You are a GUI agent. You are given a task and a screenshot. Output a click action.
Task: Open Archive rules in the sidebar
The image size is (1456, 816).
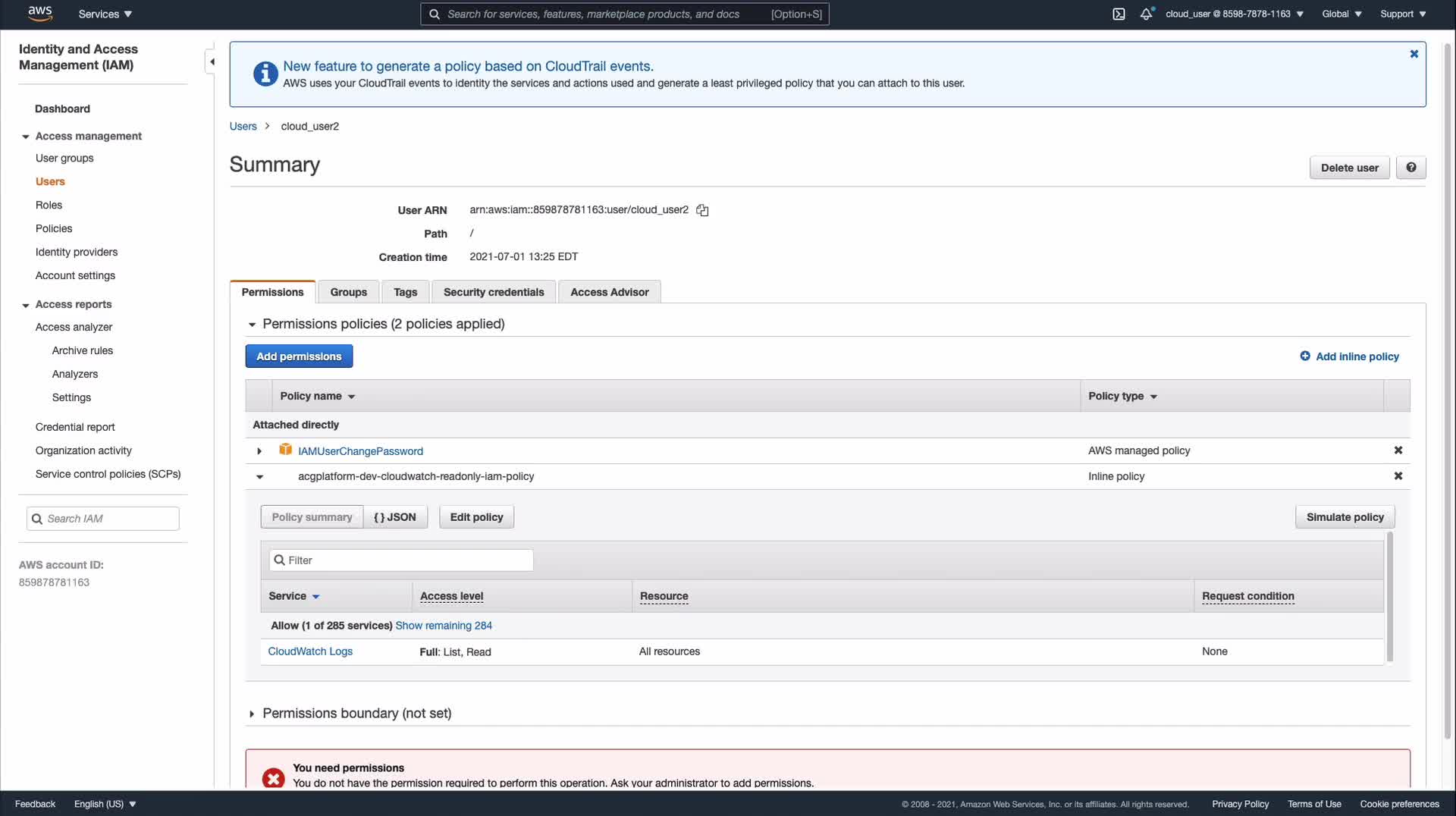82,351
